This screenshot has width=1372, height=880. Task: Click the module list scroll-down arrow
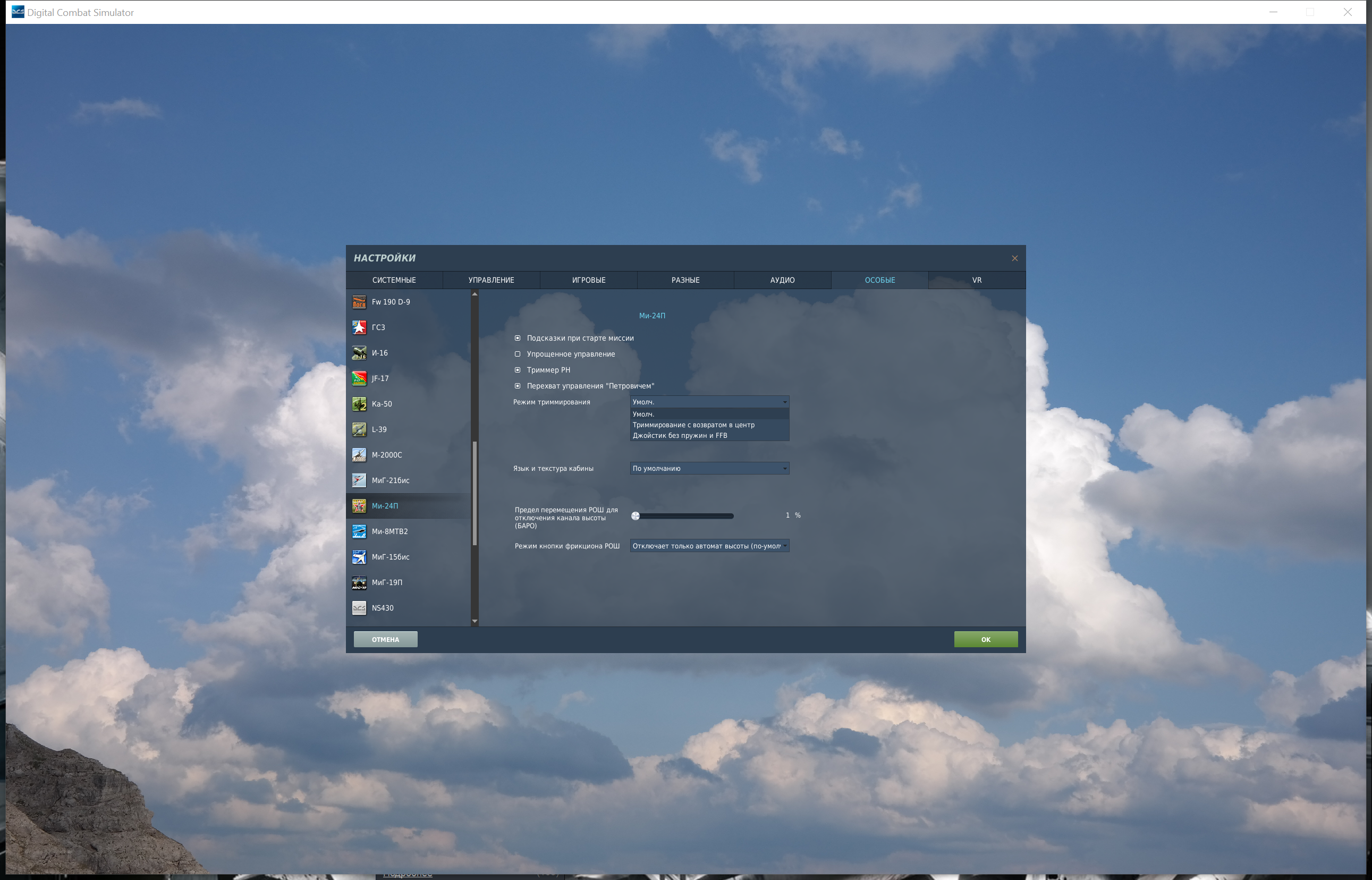[475, 621]
